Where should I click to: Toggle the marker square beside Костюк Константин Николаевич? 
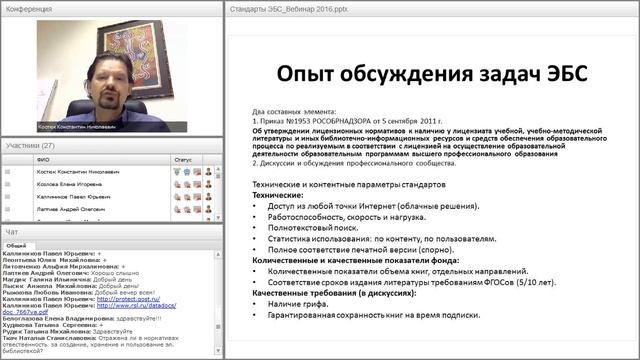(7, 172)
